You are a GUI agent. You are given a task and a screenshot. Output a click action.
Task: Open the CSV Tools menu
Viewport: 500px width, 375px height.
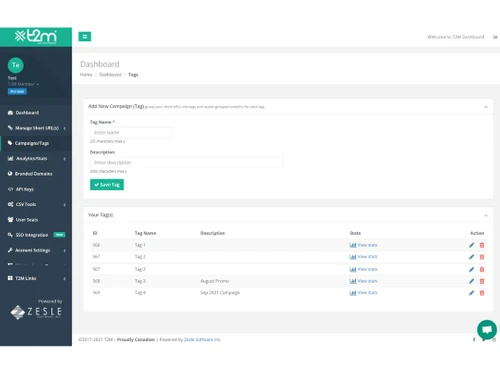click(x=26, y=204)
